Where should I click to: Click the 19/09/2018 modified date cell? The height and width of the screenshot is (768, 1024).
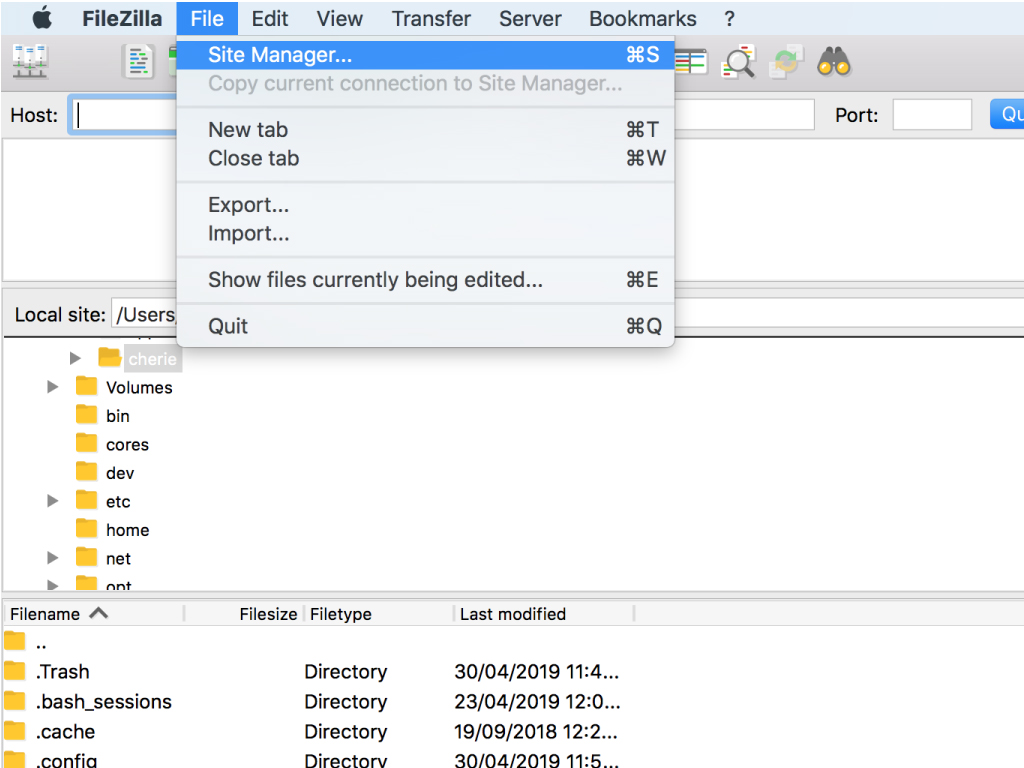click(536, 731)
